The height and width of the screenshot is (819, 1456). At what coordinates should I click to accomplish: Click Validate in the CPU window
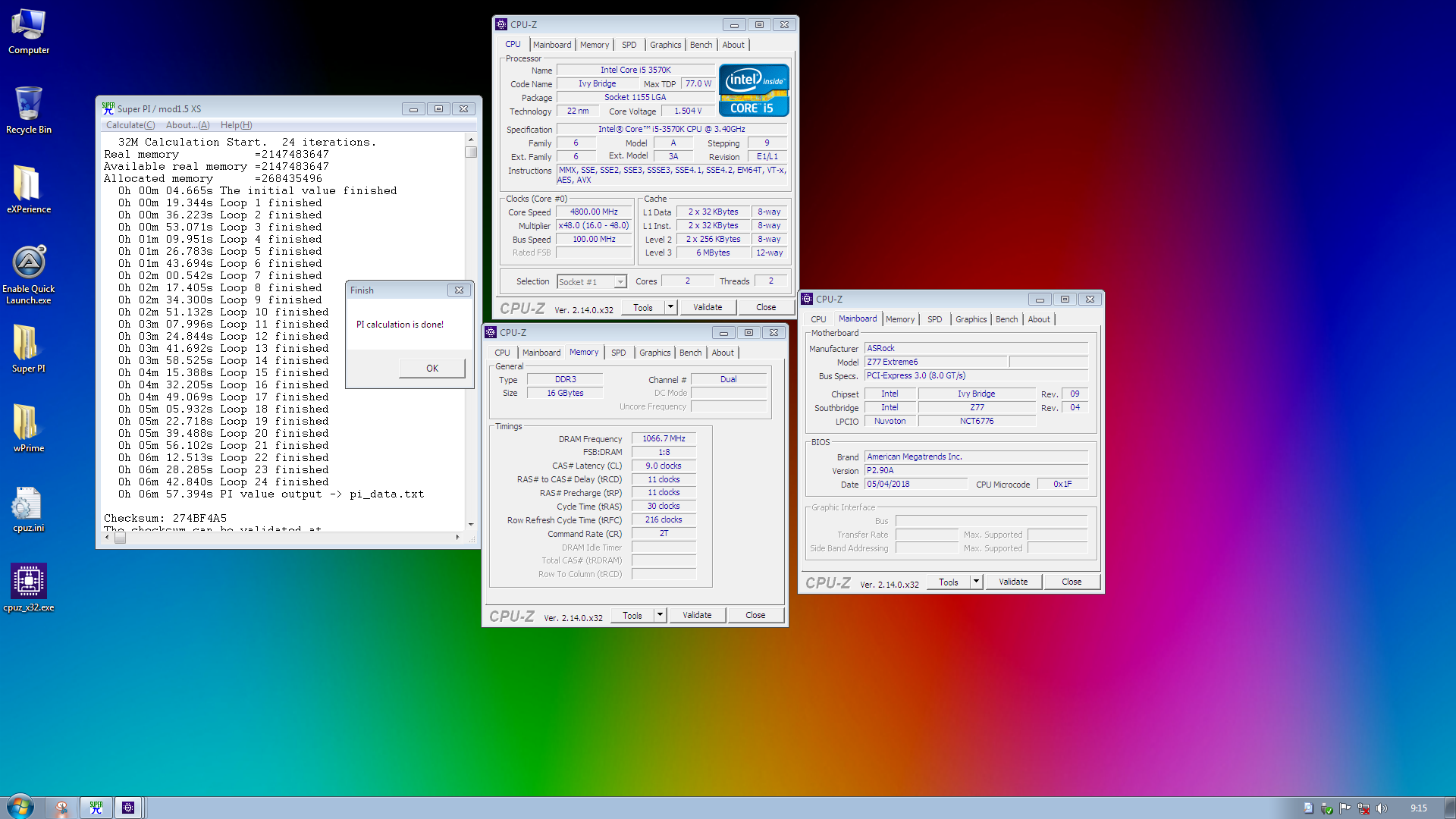[708, 307]
